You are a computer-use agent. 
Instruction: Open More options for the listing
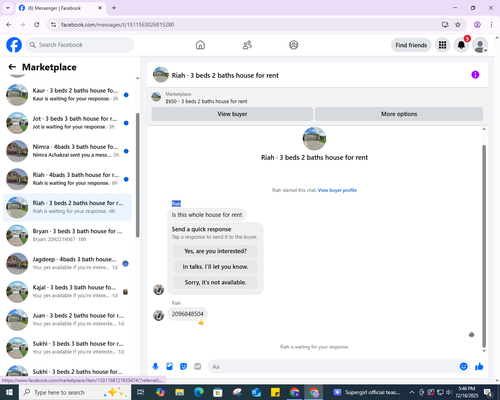click(x=399, y=114)
